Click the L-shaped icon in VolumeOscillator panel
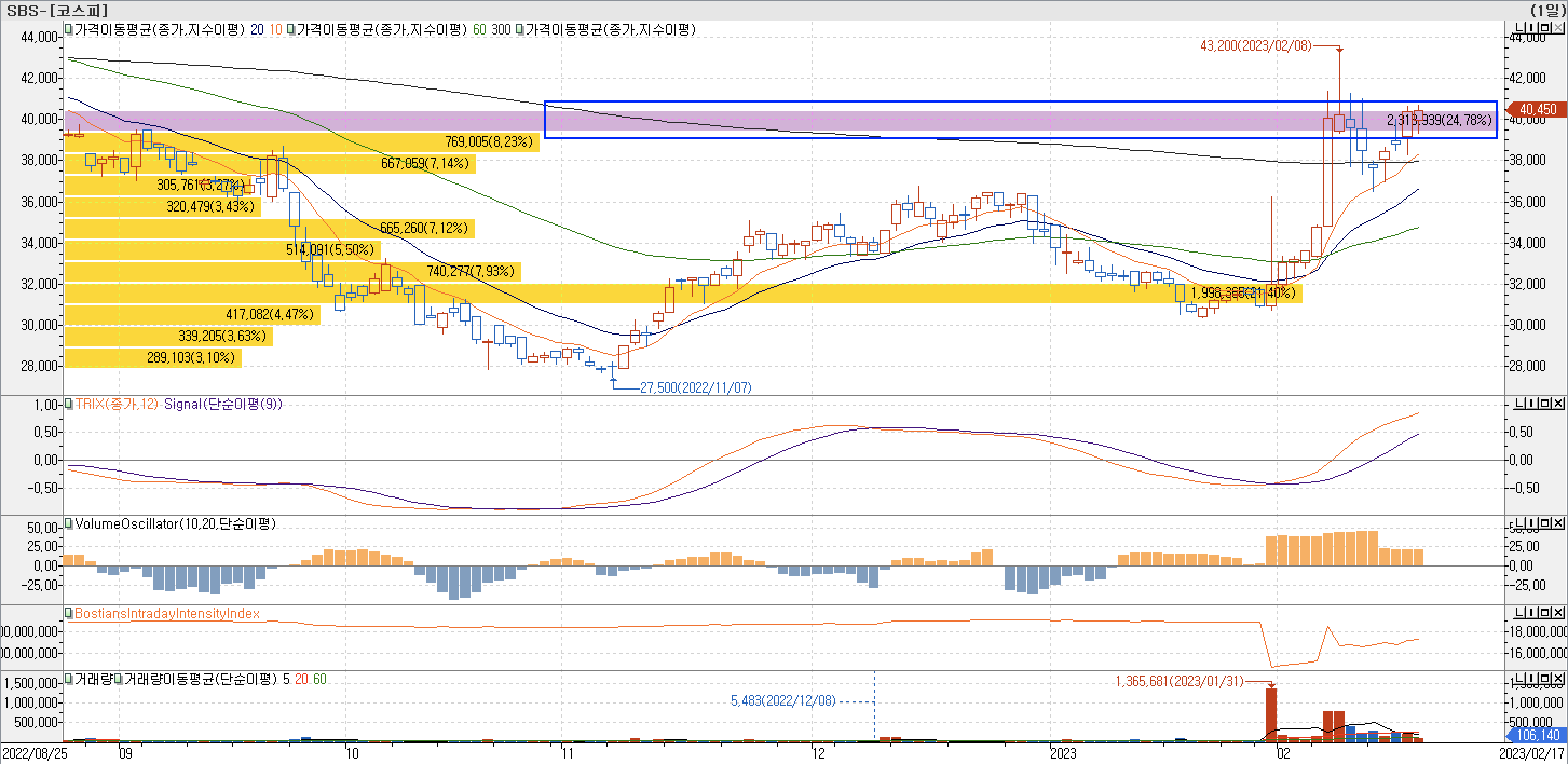This screenshot has height=764, width=1568. click(1519, 523)
